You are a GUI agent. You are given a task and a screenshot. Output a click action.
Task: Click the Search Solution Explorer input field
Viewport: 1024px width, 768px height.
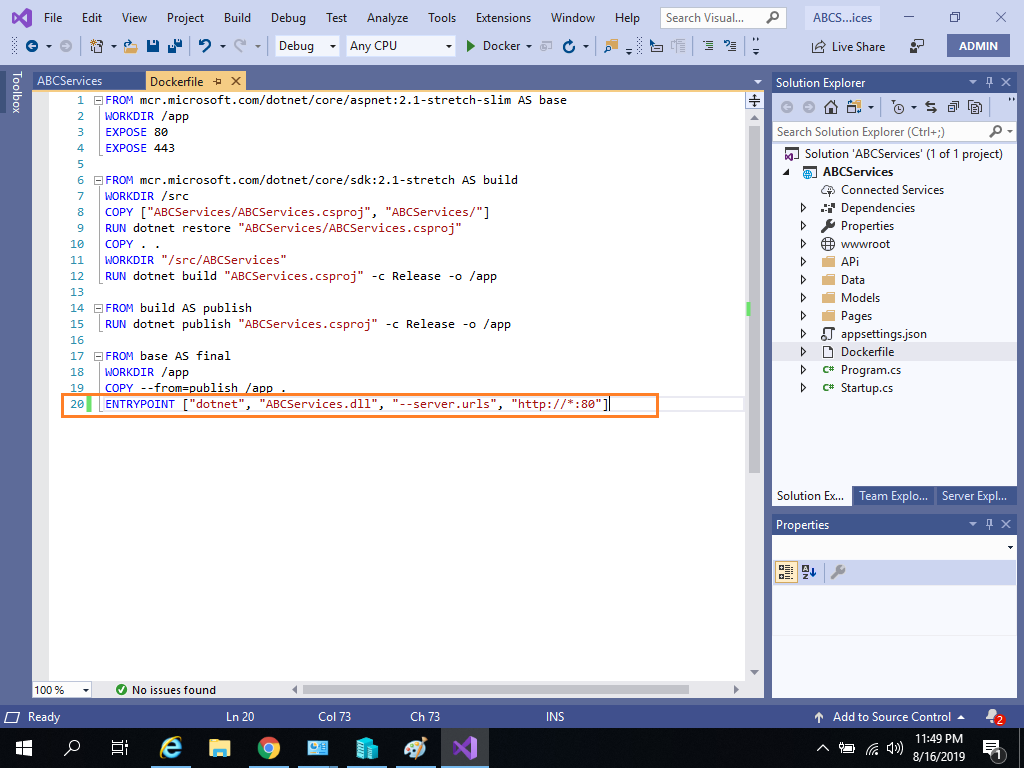point(882,132)
